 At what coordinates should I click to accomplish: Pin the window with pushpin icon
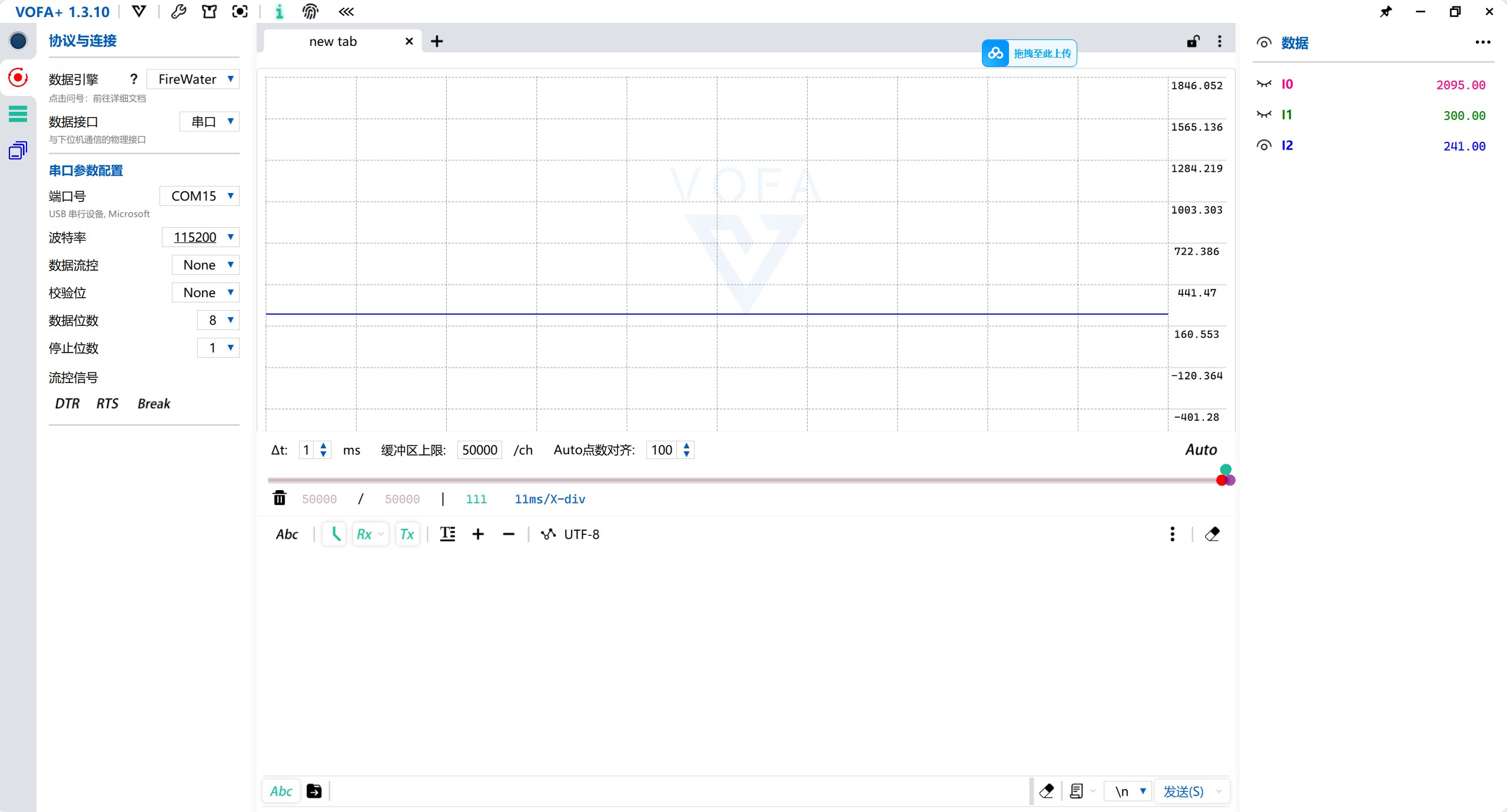[1386, 12]
